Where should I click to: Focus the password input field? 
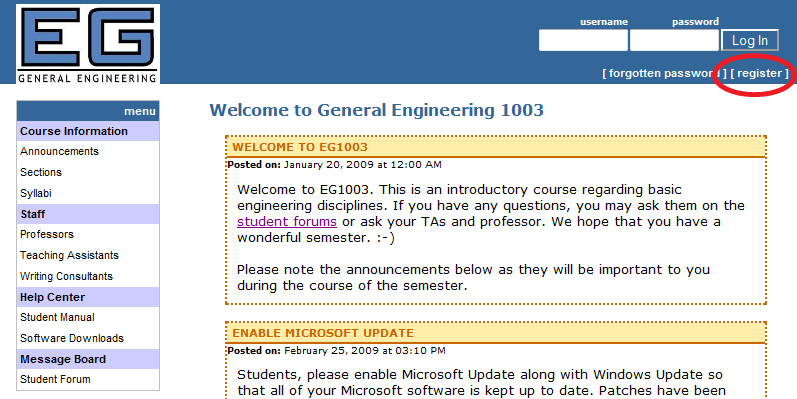click(x=674, y=40)
